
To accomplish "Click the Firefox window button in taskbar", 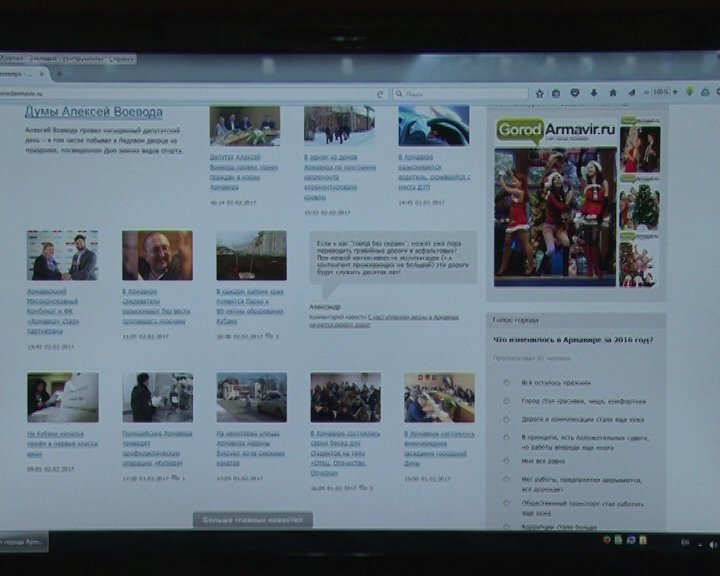I will (x=23, y=542).
